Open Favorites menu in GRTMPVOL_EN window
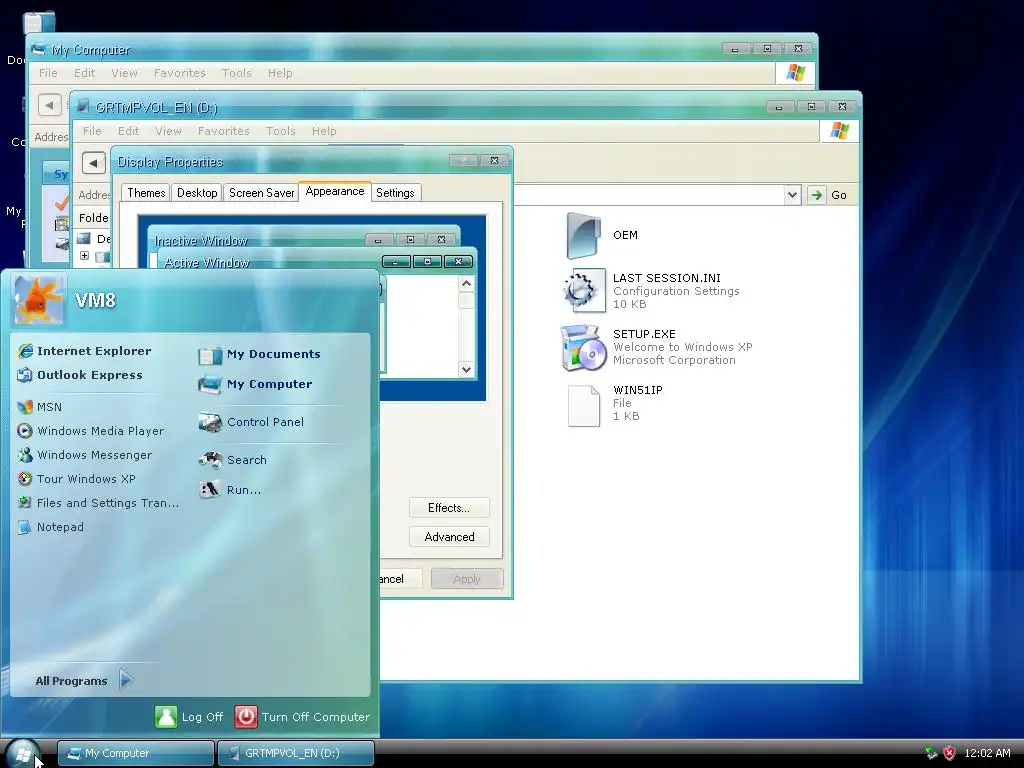This screenshot has width=1024, height=768. 223,131
